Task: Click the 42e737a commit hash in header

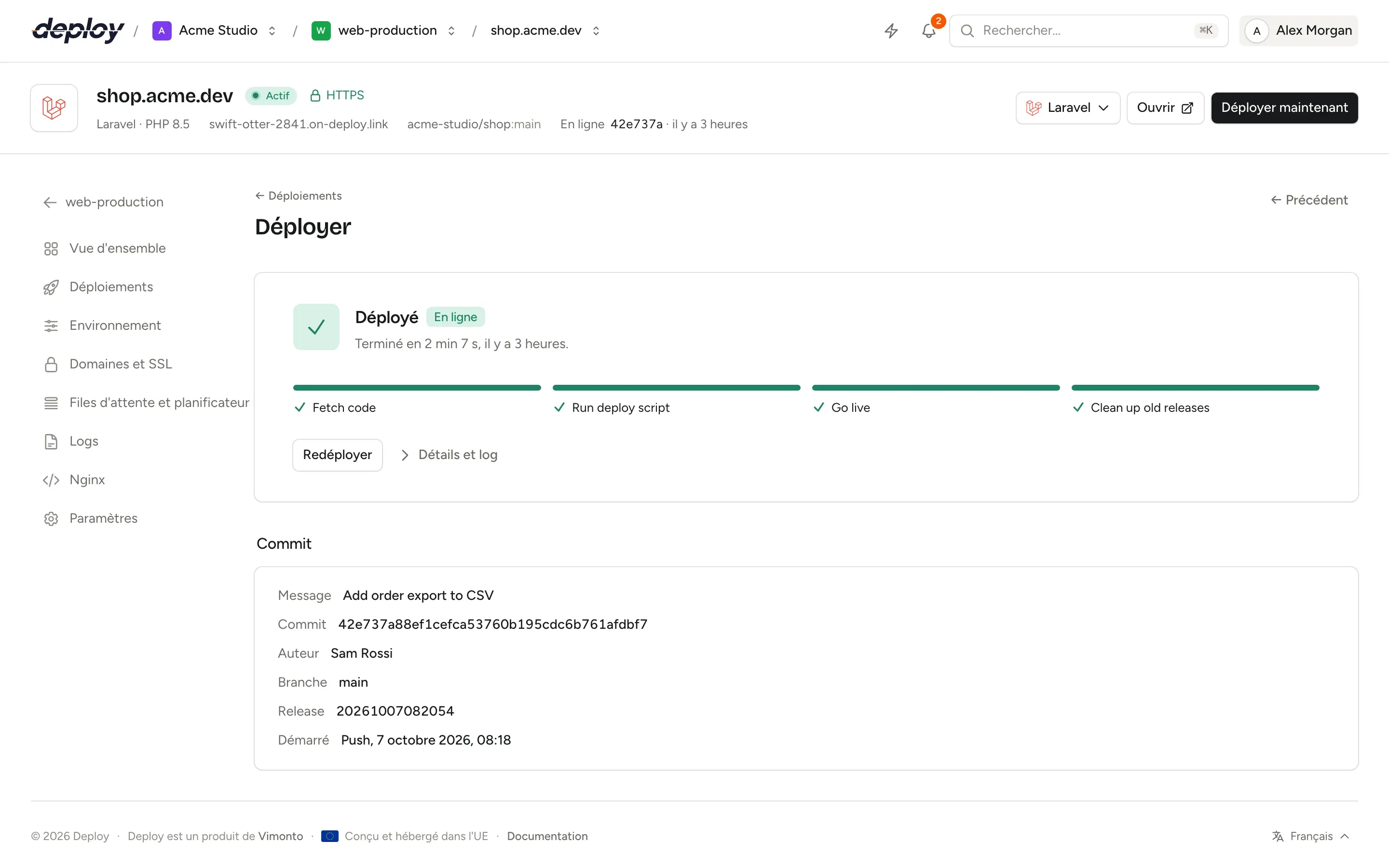Action: 637,124
